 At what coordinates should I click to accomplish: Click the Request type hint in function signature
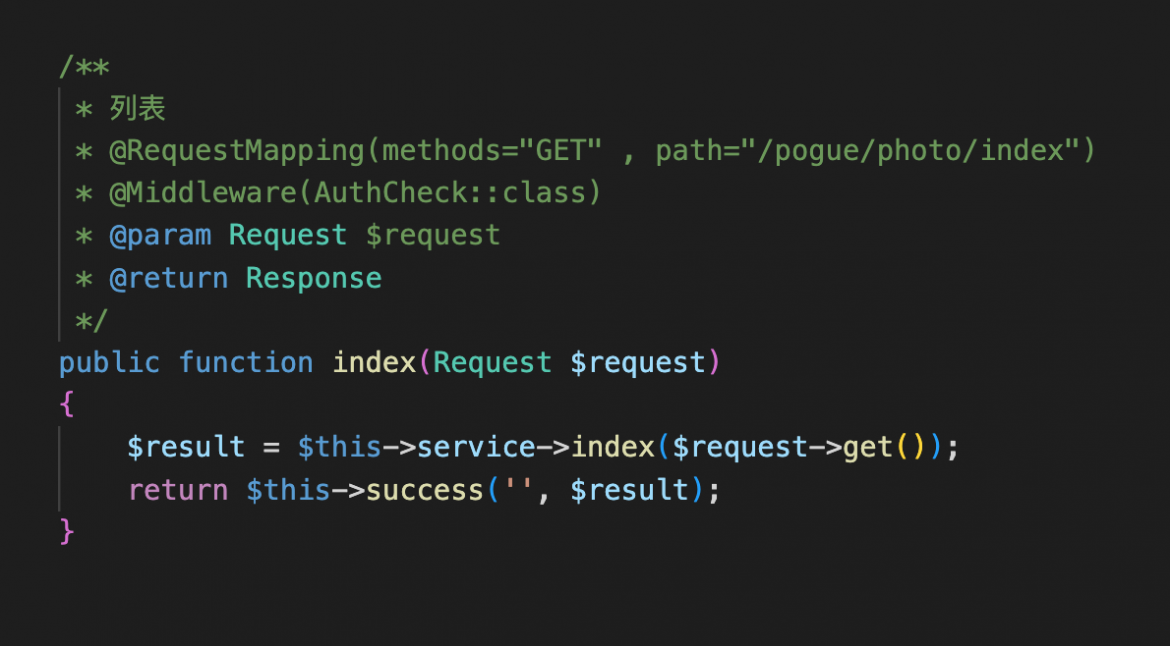point(492,362)
